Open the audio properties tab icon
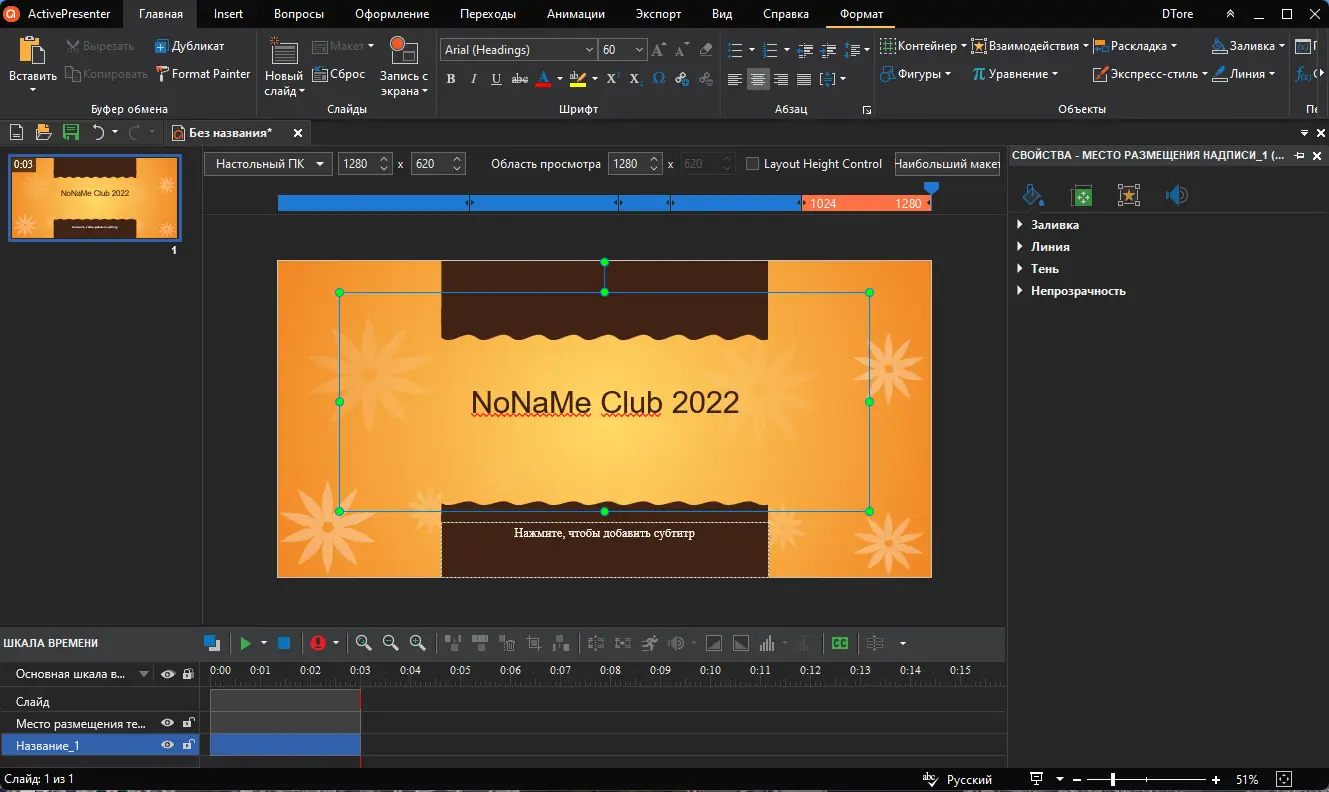The width and height of the screenshot is (1329, 792). pos(1177,196)
